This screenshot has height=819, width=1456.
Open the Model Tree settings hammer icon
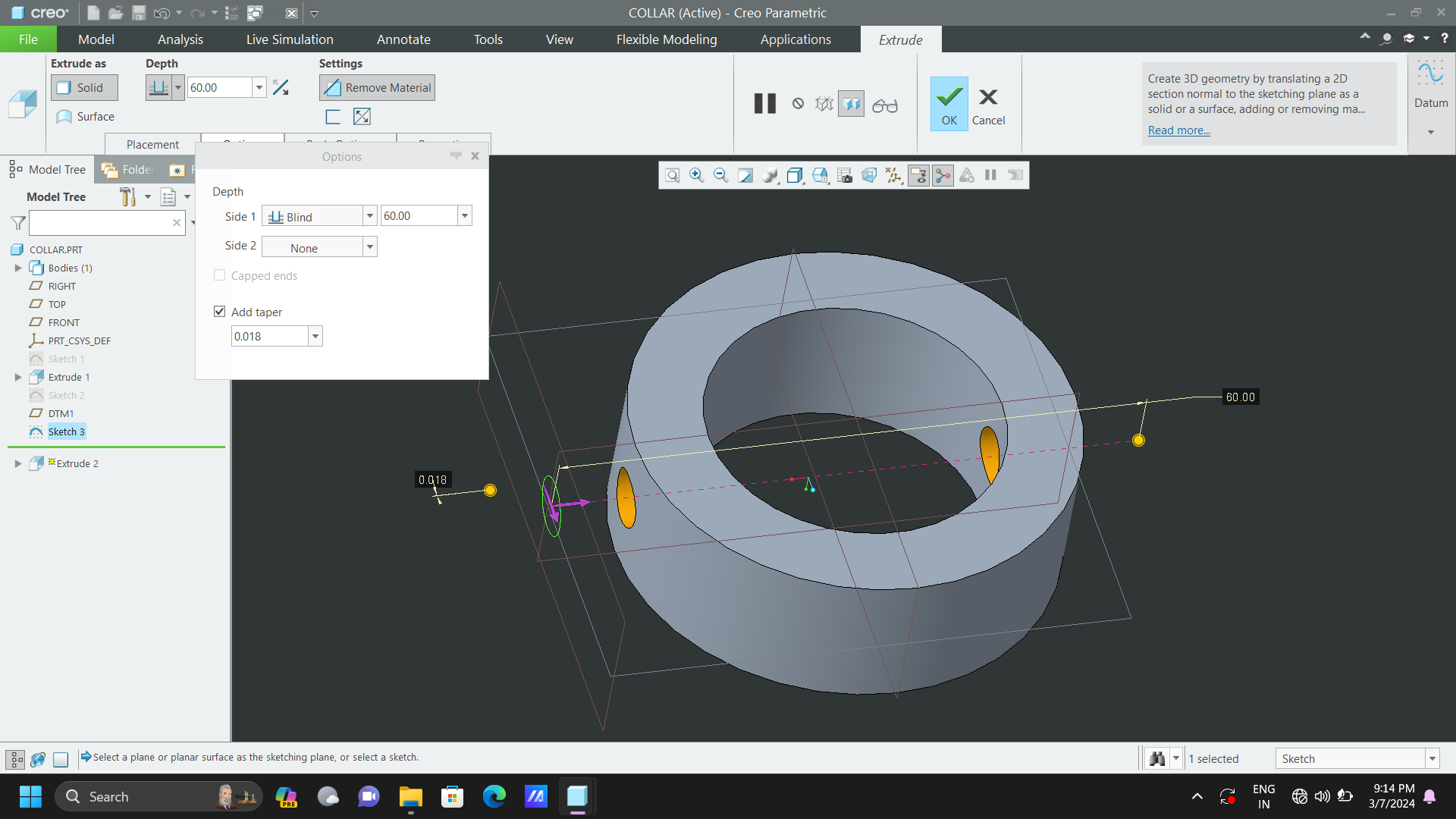coord(127,197)
